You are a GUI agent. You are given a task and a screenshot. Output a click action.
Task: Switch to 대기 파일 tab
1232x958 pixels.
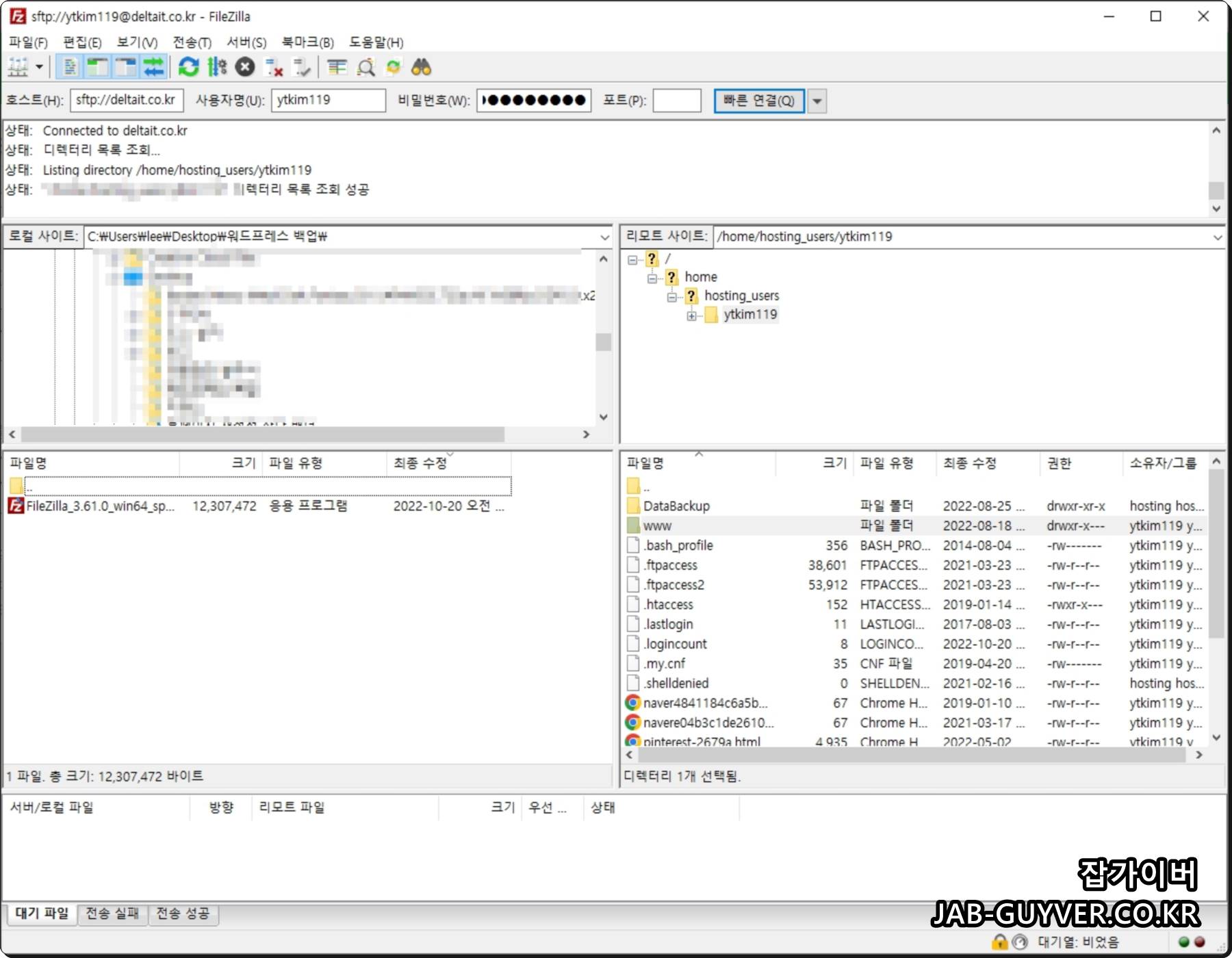click(x=42, y=914)
